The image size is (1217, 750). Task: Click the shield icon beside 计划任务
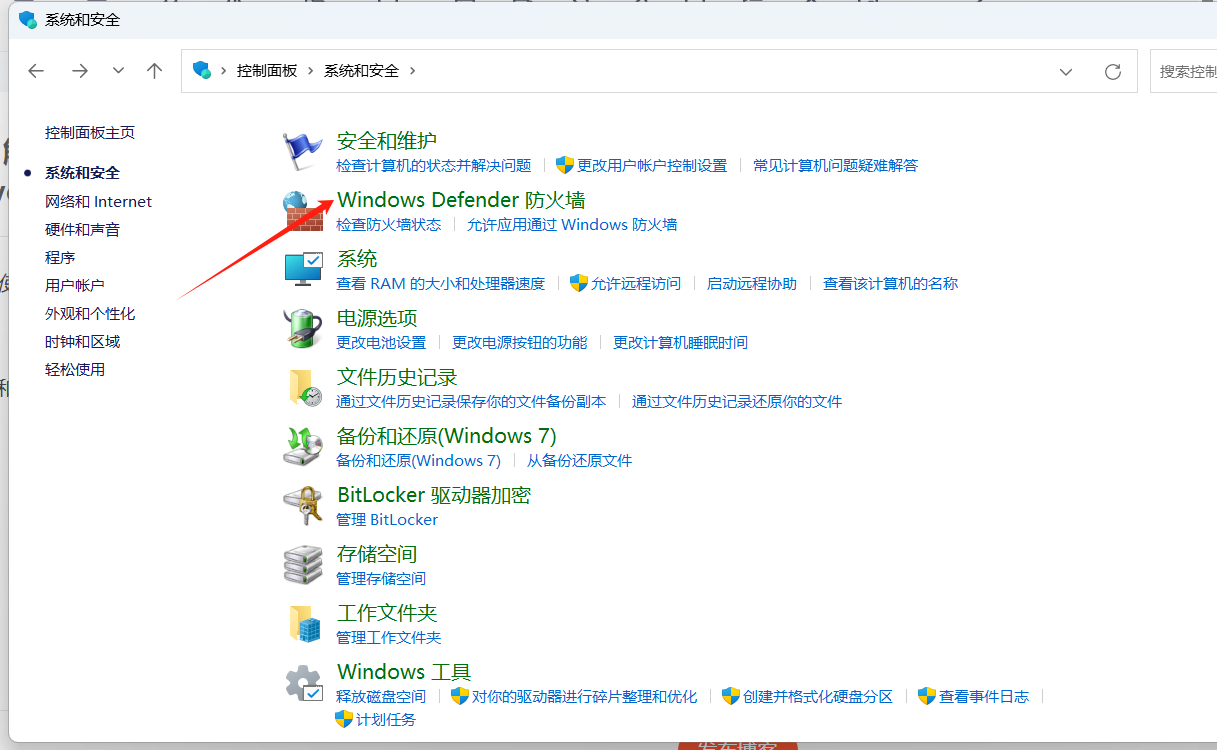[x=344, y=719]
